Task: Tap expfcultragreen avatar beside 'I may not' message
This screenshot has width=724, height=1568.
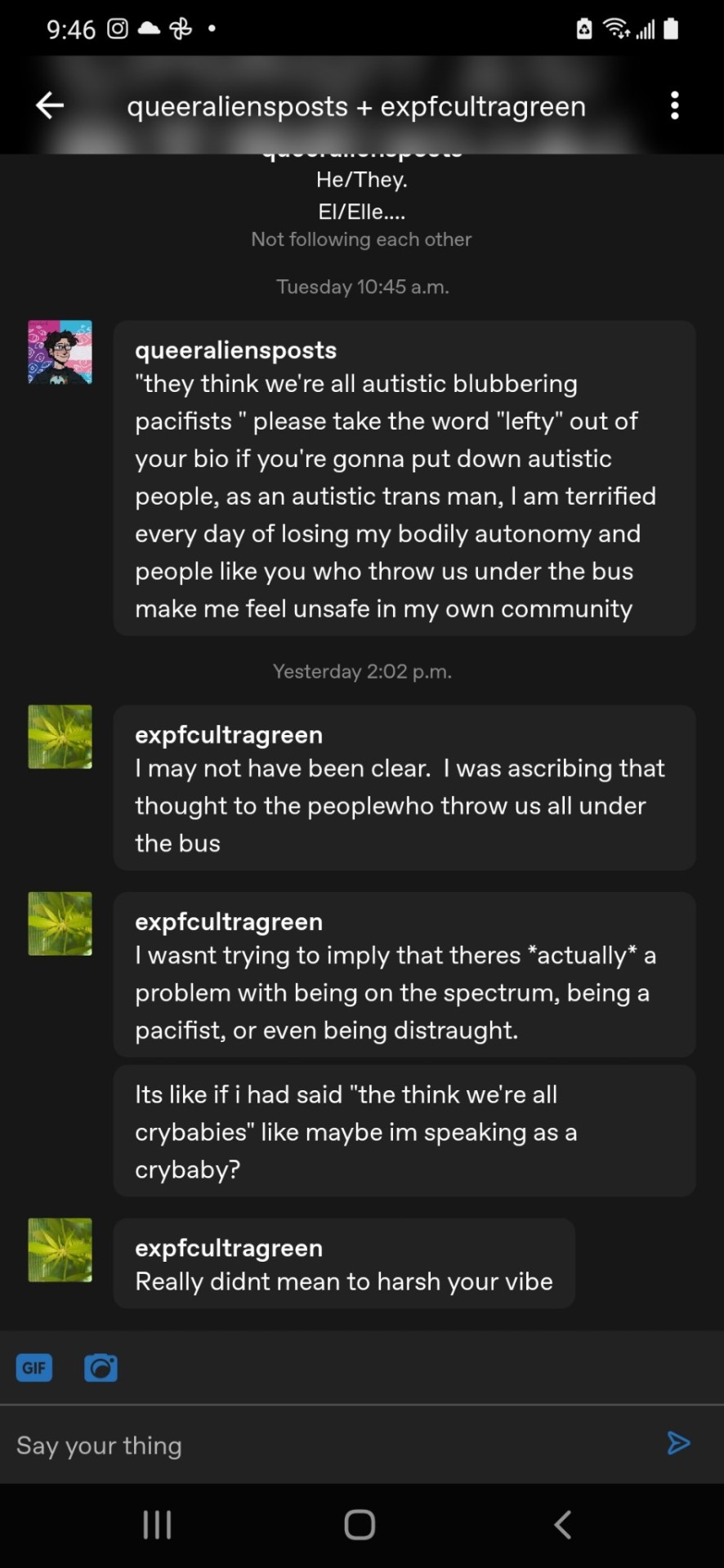Action: (60, 737)
